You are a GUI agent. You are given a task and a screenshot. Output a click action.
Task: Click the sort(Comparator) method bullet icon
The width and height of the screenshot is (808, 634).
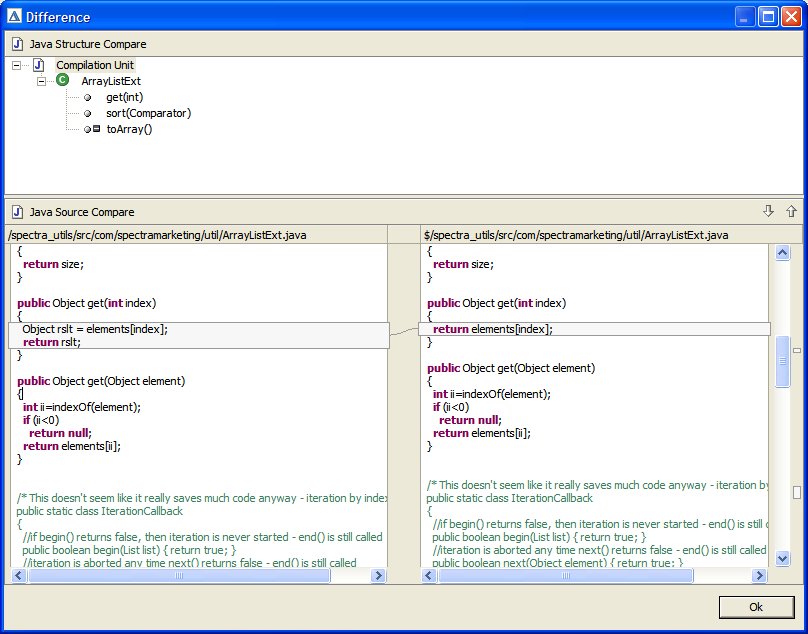(x=88, y=113)
